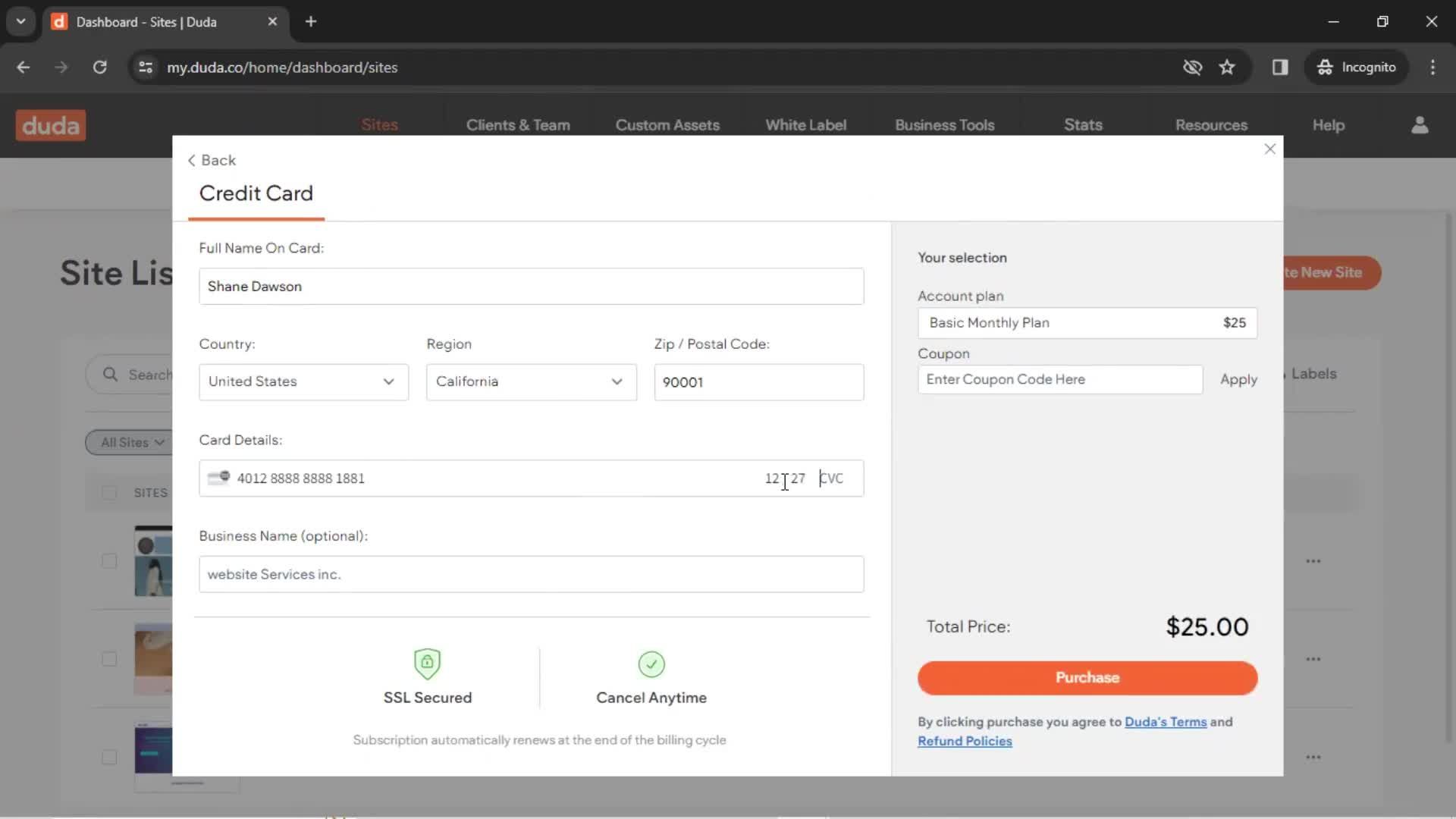Open the White Label menu
The width and height of the screenshot is (1456, 819).
(805, 125)
